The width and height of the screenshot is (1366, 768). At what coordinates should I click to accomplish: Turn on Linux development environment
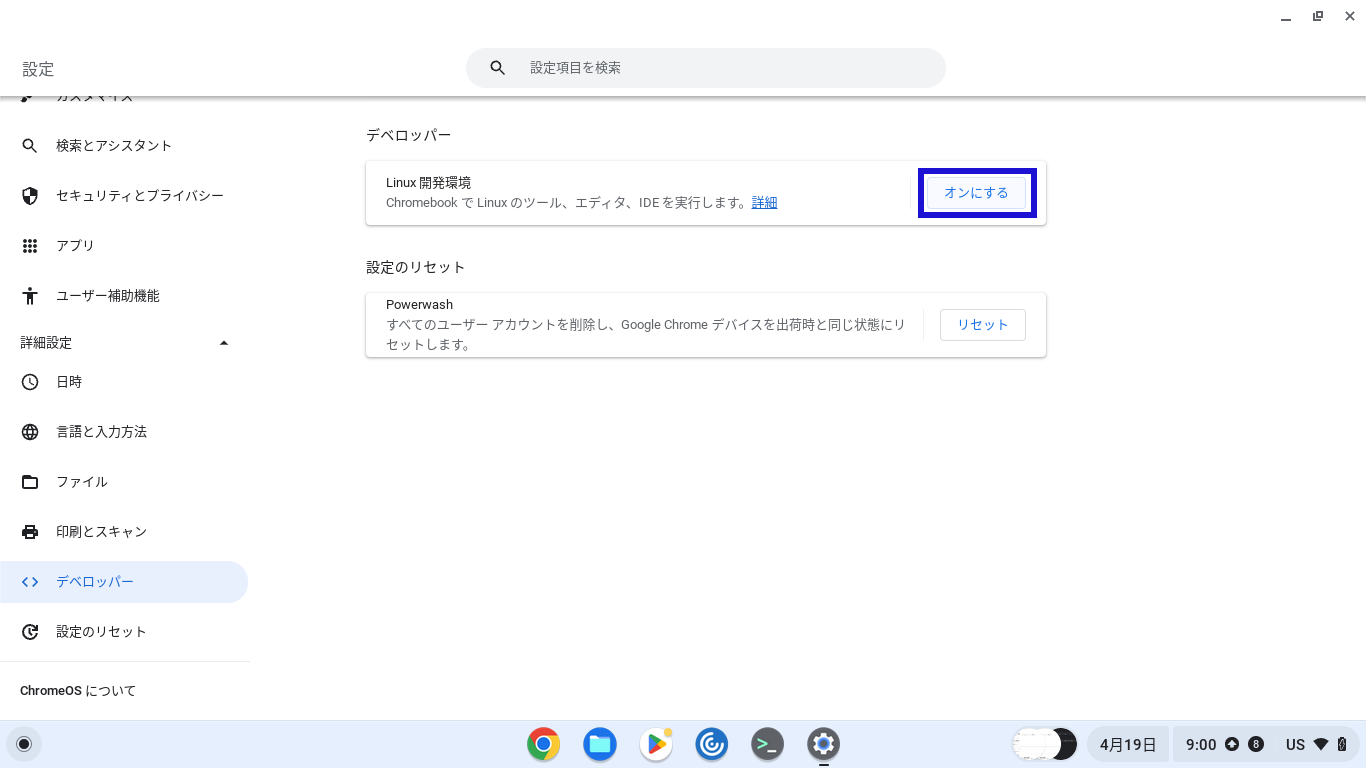976,193
